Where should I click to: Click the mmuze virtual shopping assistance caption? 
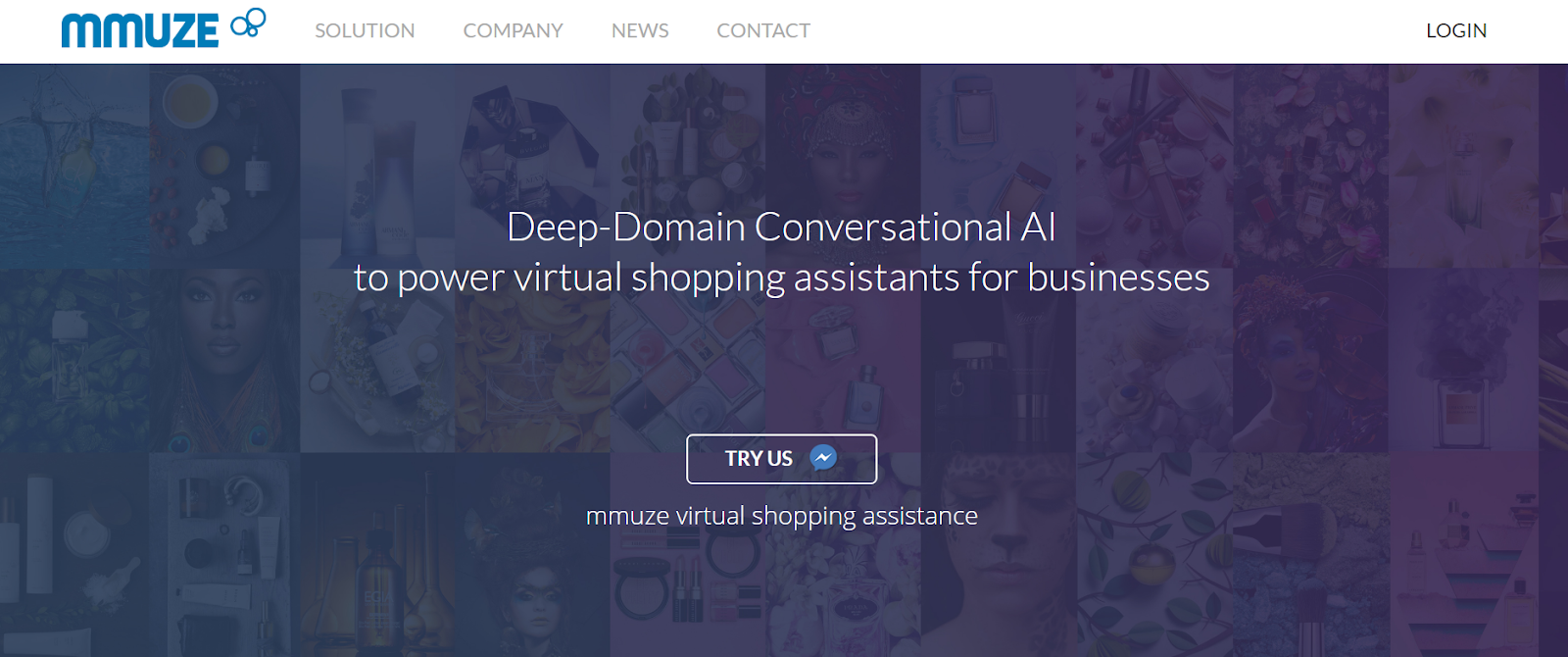(x=781, y=516)
